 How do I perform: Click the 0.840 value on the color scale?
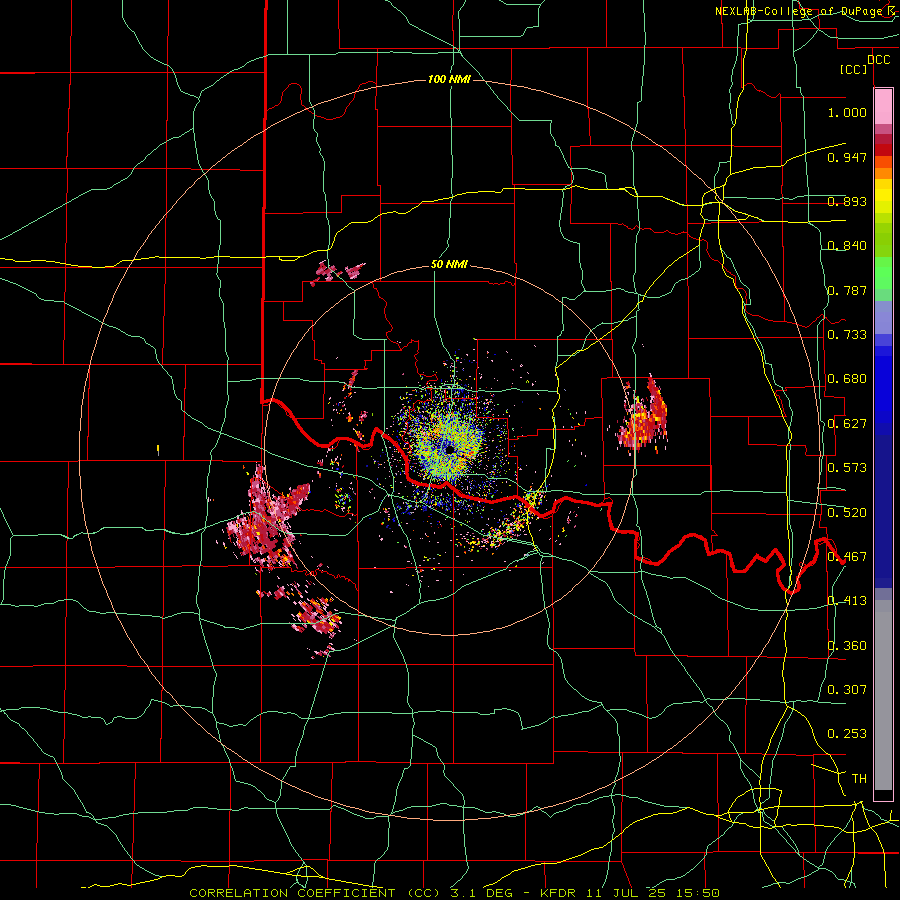click(x=847, y=246)
